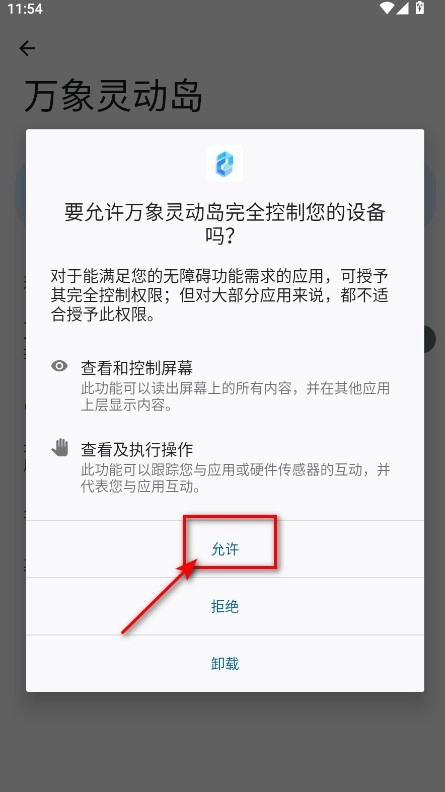Select the 查看及执行操作 heading

pos(137,449)
